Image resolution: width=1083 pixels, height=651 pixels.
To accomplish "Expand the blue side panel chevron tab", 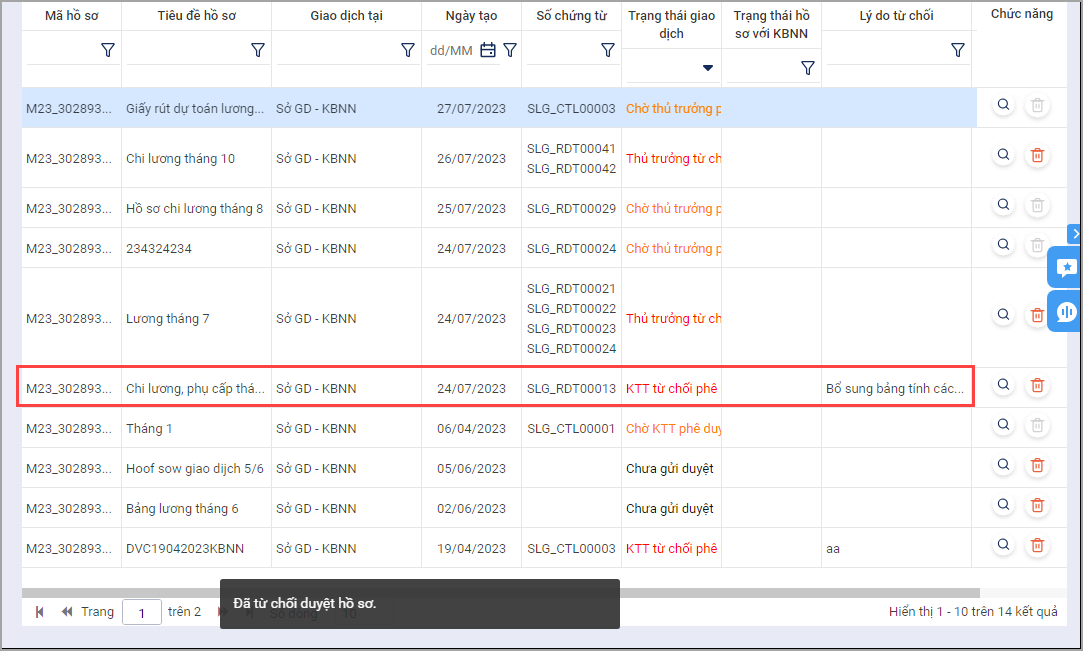I will click(x=1075, y=234).
